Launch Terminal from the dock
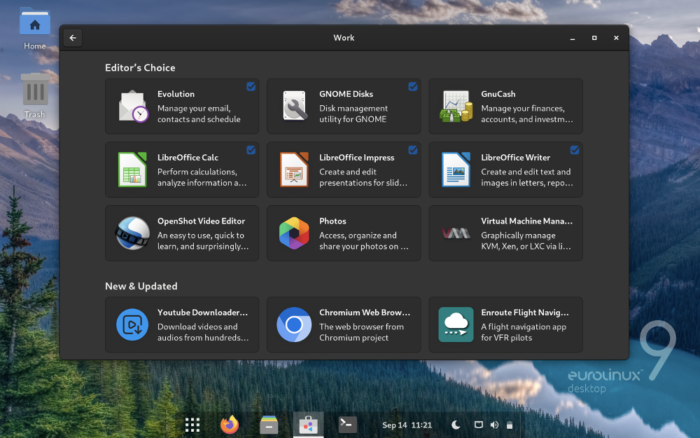The height and width of the screenshot is (438, 700). pos(347,425)
